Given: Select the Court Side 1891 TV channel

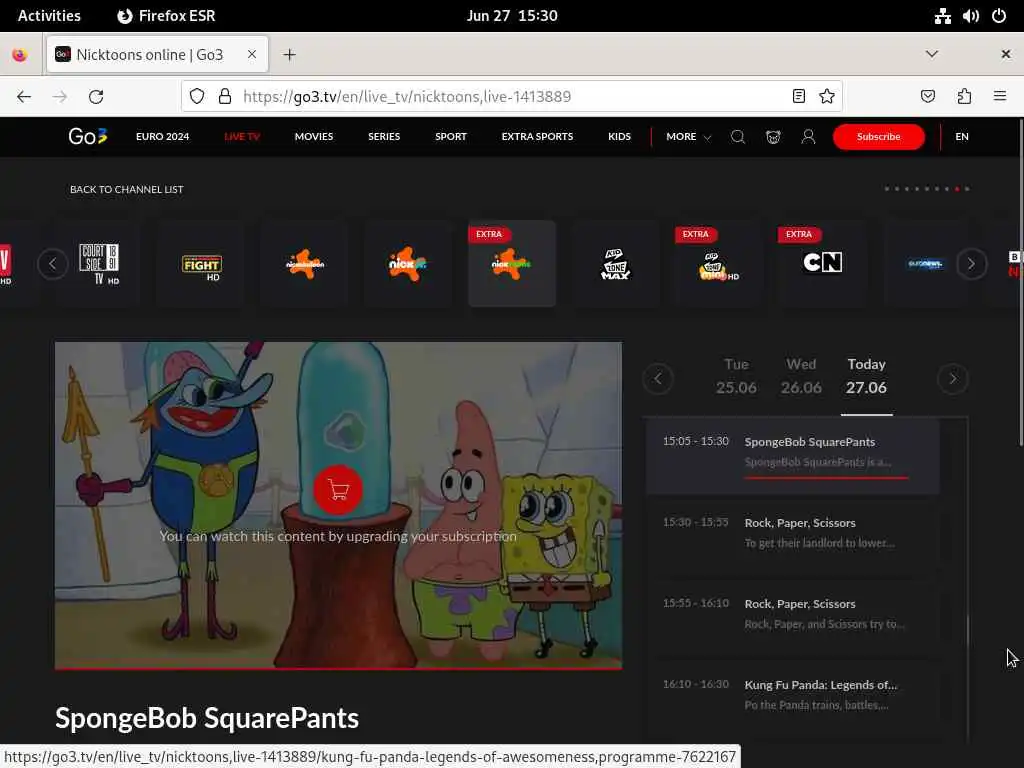Looking at the screenshot, I should [x=99, y=264].
